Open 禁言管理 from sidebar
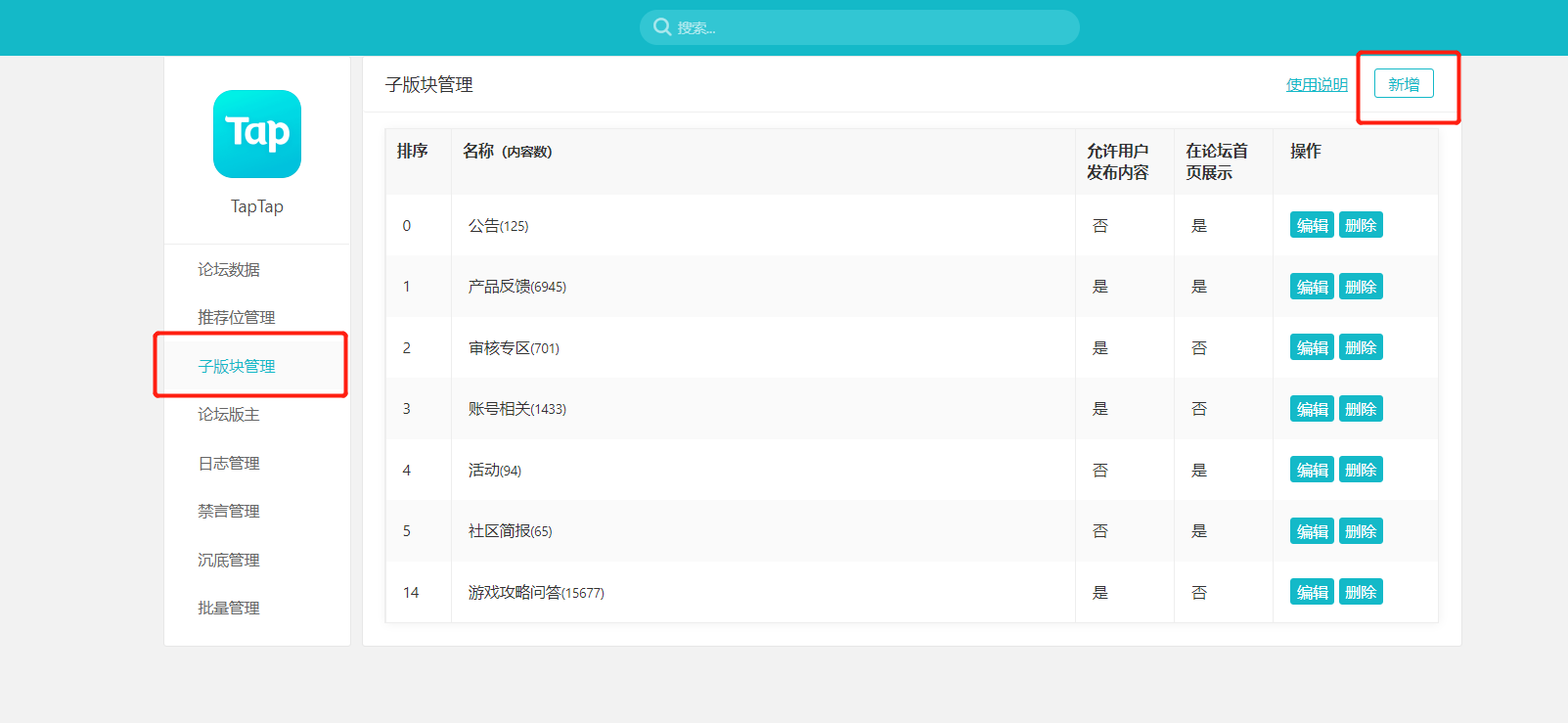The height and width of the screenshot is (723, 1568). (x=229, y=511)
